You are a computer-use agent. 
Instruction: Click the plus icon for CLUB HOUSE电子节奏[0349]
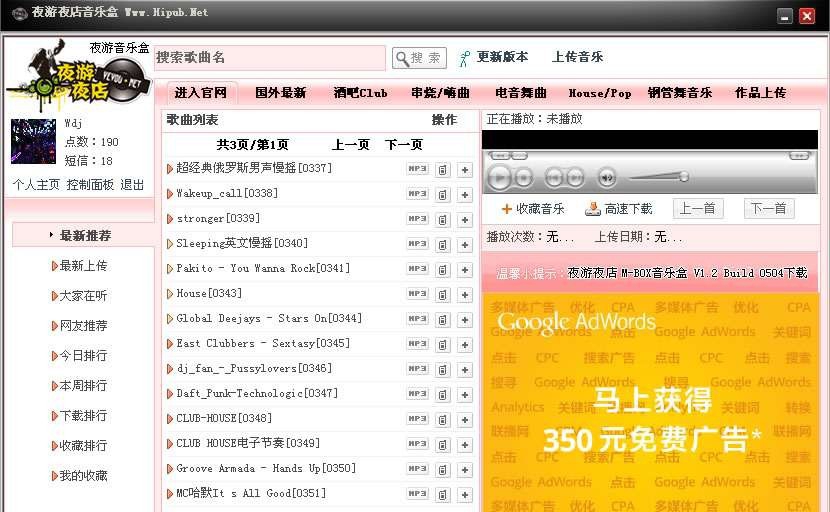(465, 445)
